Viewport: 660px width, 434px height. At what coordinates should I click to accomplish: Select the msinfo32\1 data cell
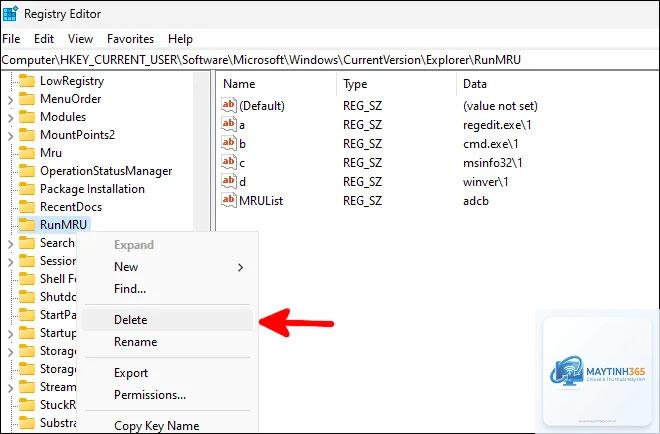click(x=492, y=162)
